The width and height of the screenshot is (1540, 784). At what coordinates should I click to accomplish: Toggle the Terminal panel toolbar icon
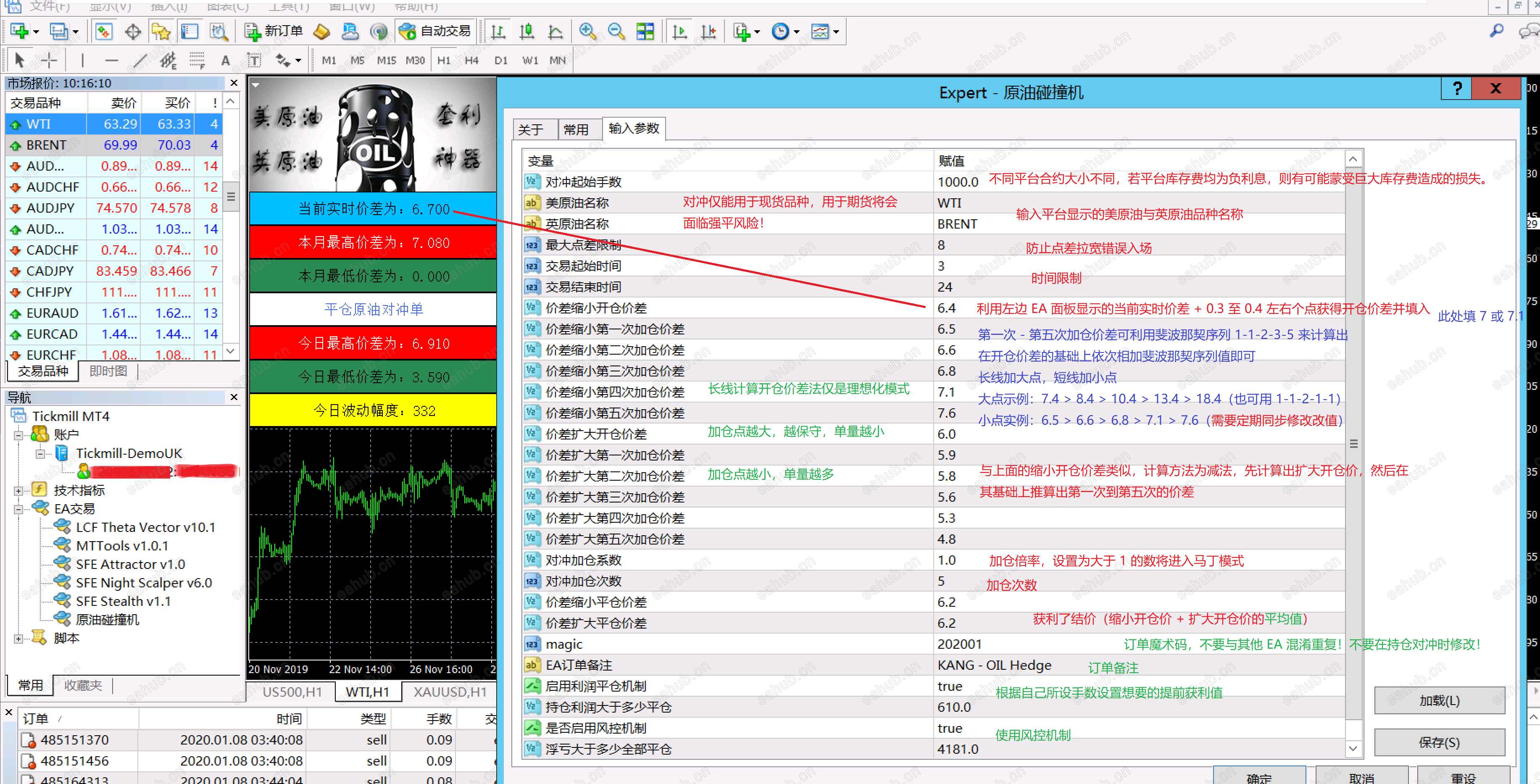pyautogui.click(x=190, y=31)
